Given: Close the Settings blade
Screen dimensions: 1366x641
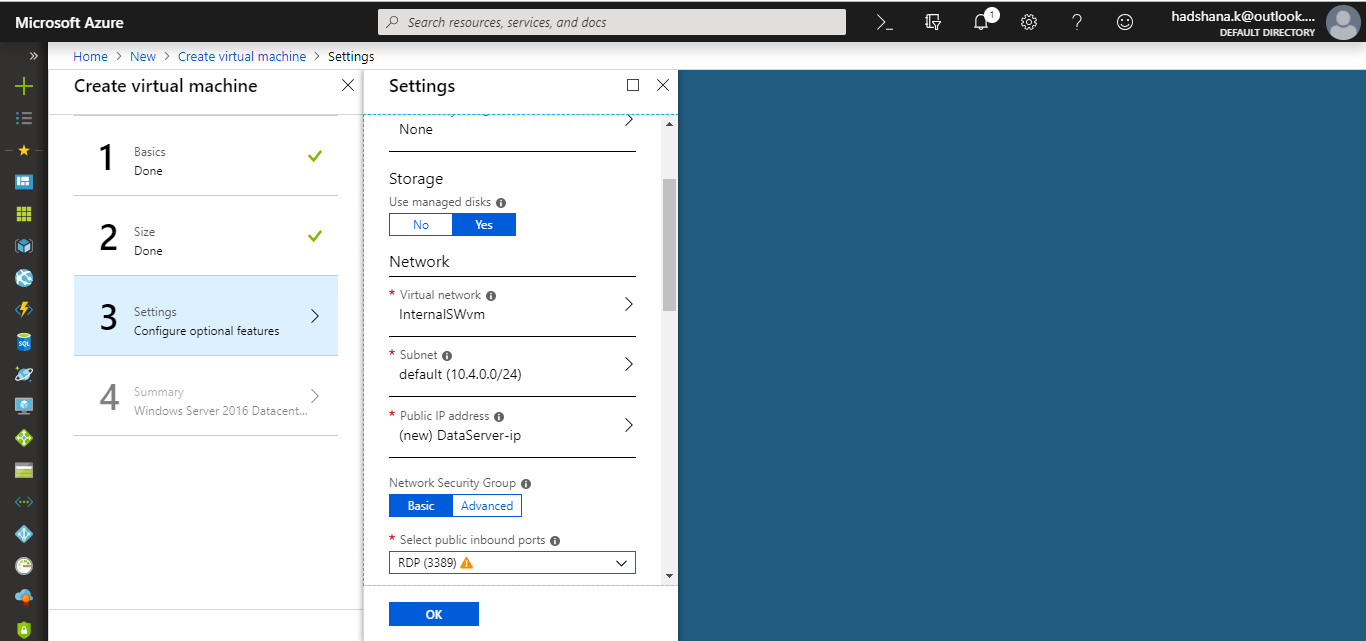Looking at the screenshot, I should coord(662,85).
